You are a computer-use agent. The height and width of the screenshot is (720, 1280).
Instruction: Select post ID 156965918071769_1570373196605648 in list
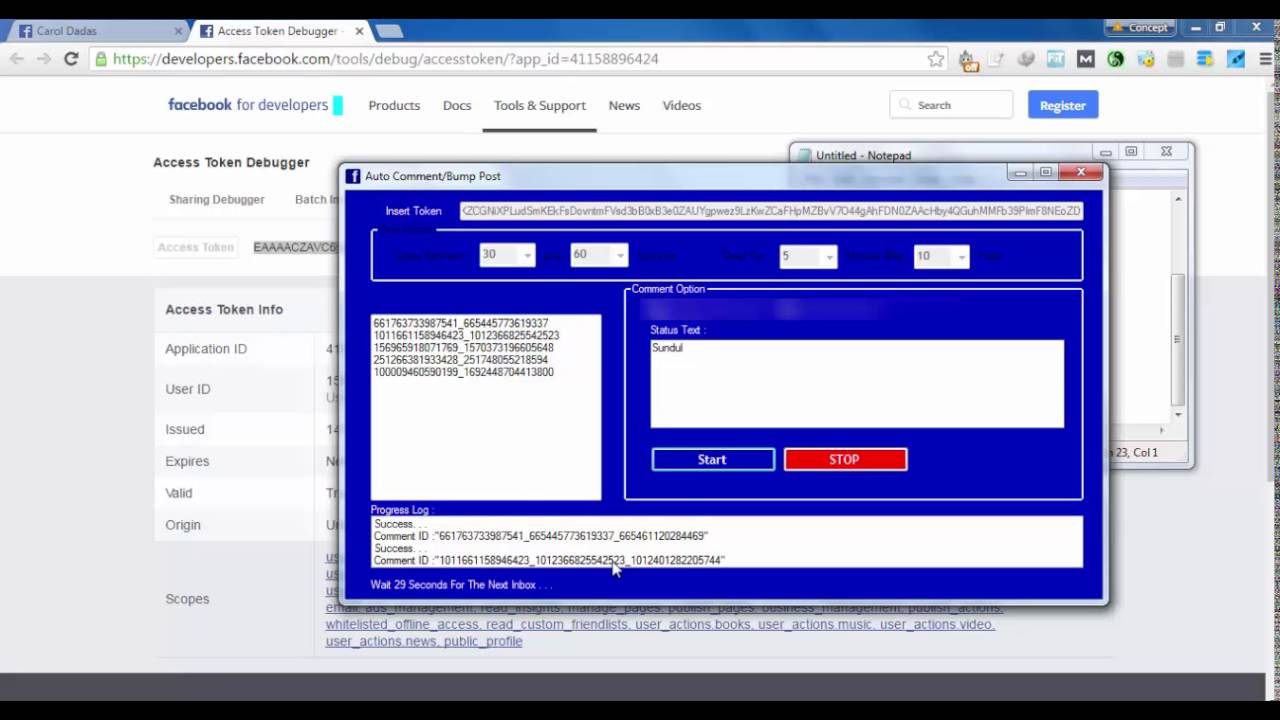tap(463, 348)
